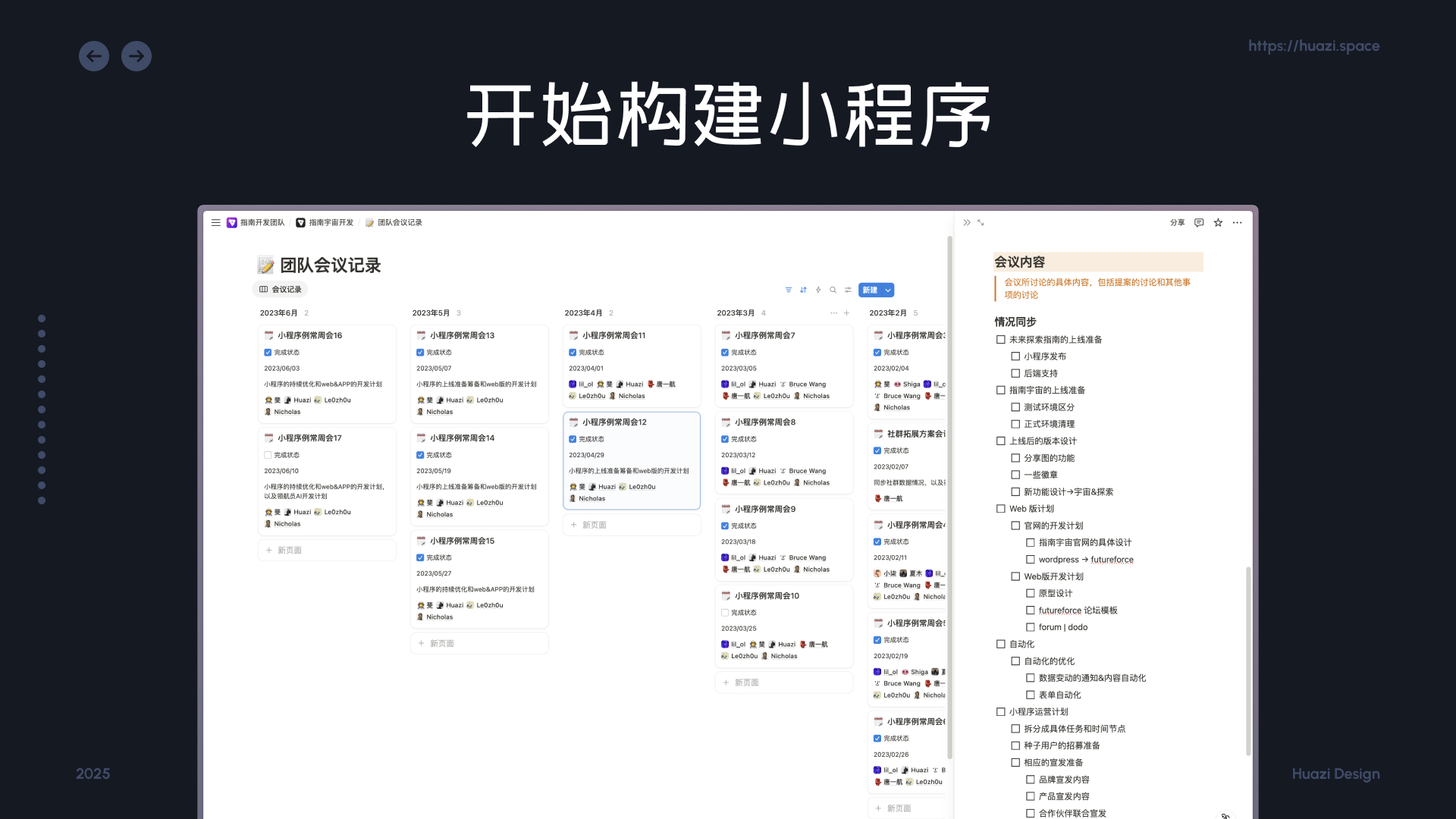
Task: Open the page options three-dot menu
Action: click(x=1237, y=222)
